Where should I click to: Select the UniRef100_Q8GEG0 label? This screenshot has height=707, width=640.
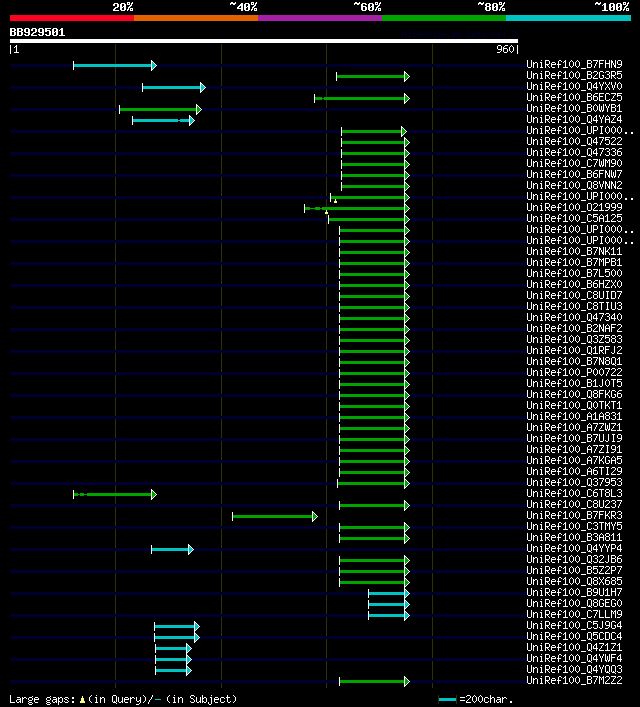[x=574, y=603]
